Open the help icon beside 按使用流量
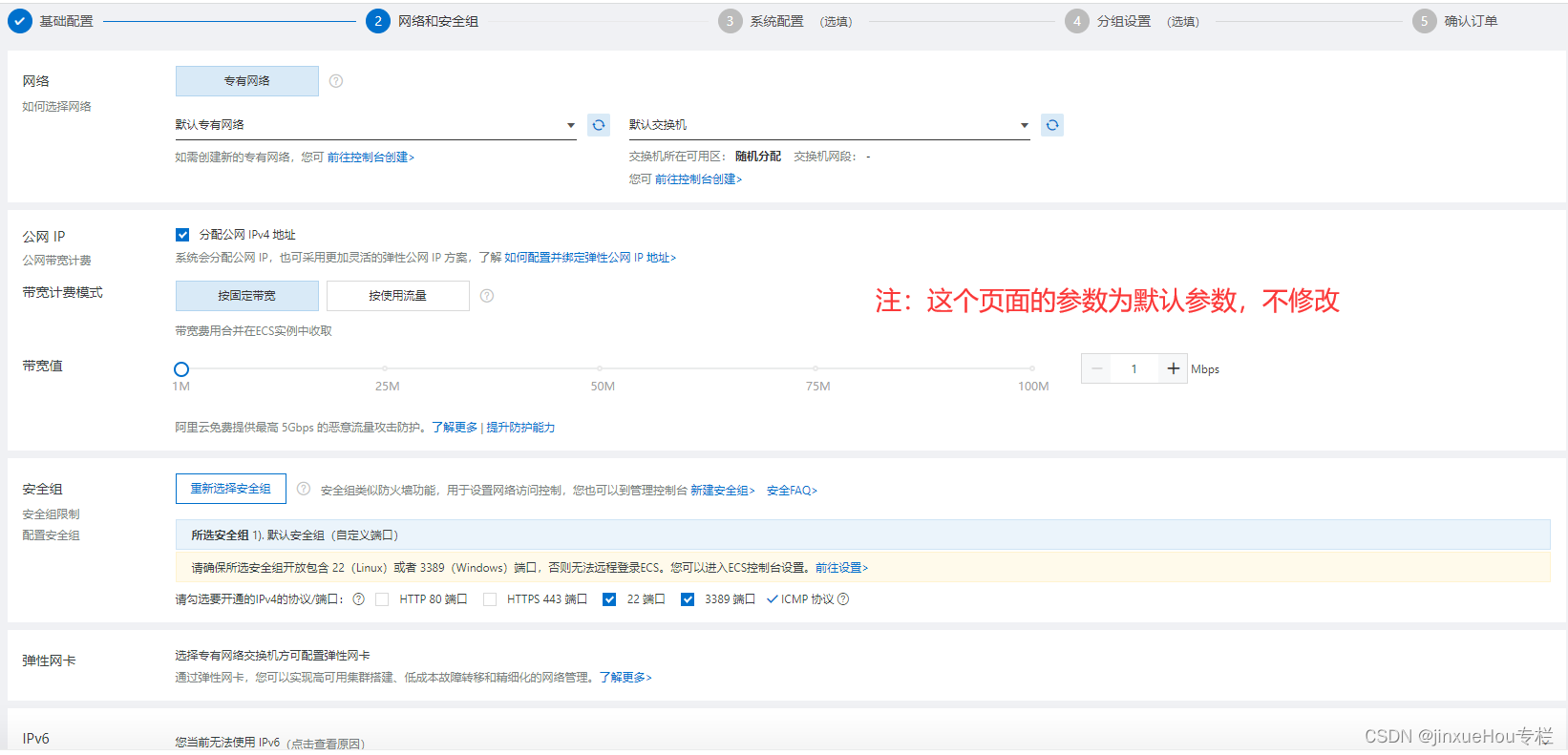 click(487, 296)
